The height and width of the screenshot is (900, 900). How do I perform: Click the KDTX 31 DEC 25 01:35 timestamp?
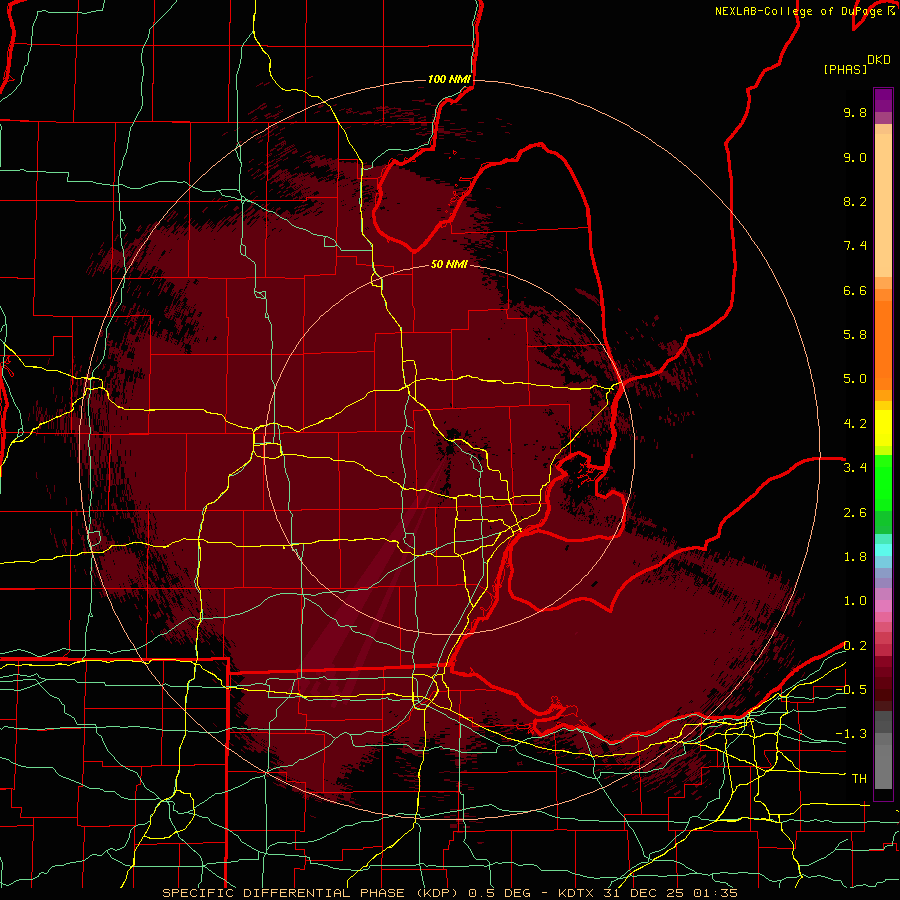[x=647, y=893]
